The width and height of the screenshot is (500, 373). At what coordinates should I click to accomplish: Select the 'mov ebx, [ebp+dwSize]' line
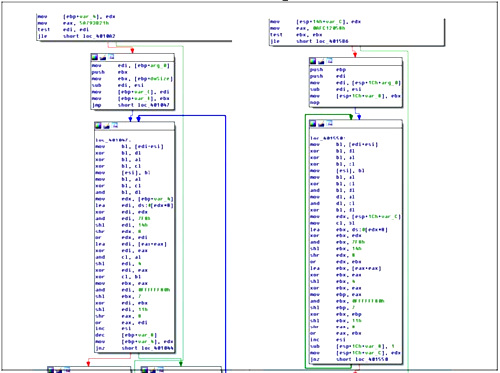tap(132, 79)
